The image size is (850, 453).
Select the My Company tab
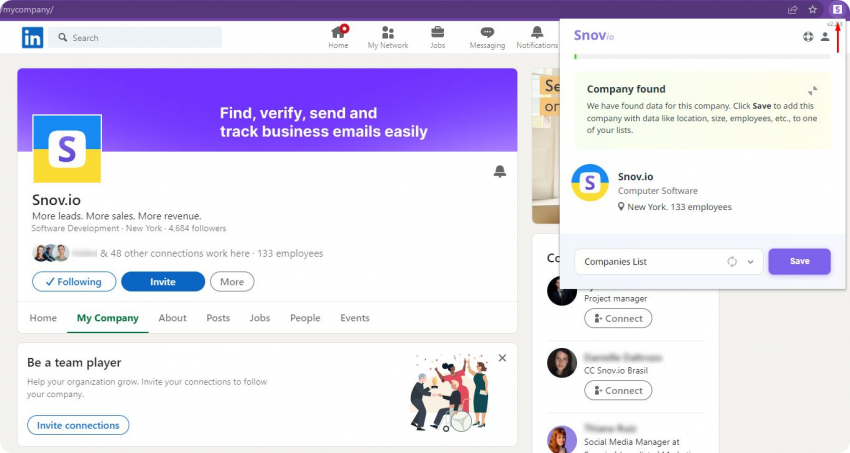tap(108, 318)
